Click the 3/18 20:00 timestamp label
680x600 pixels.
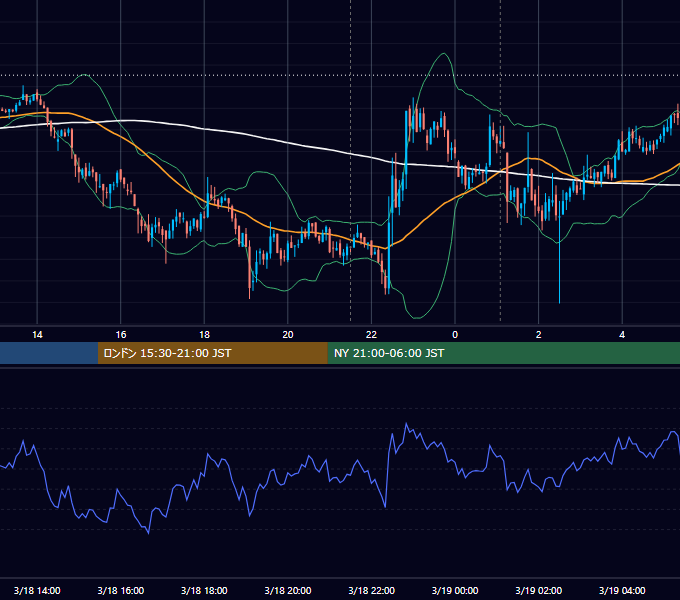tap(288, 590)
